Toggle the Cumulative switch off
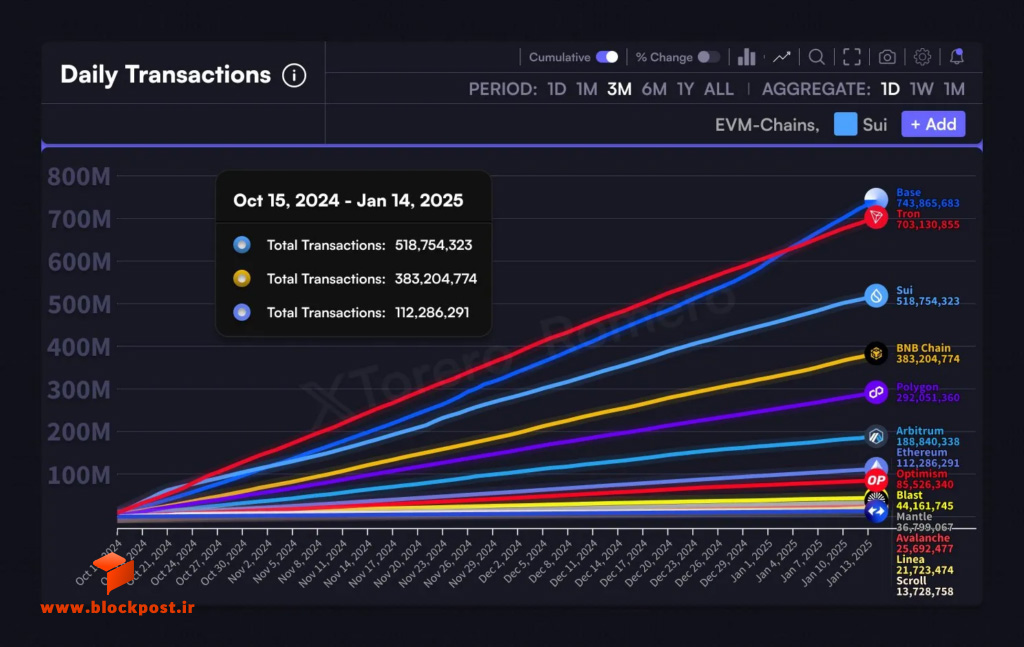Viewport: 1024px width, 647px height. tap(607, 57)
